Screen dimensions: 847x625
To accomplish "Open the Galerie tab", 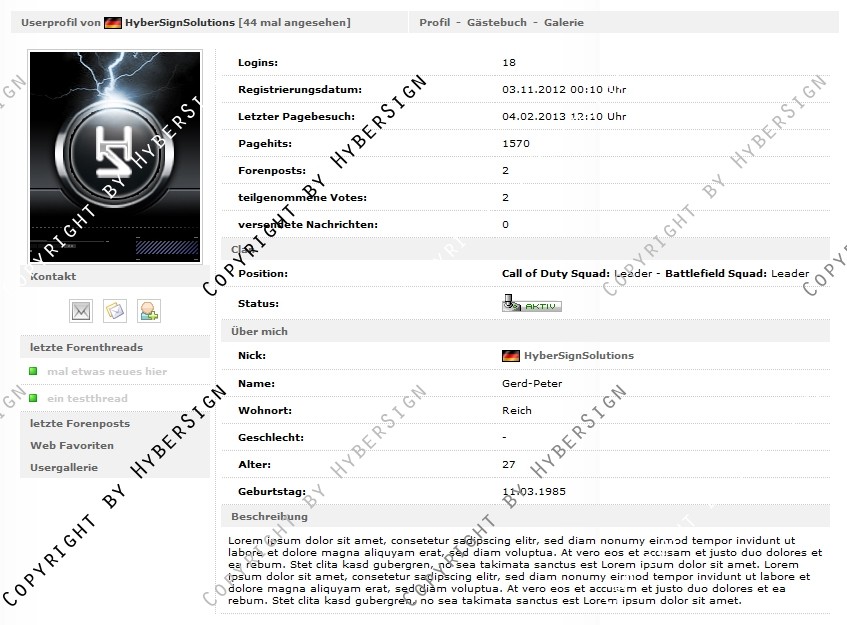I will 563,23.
